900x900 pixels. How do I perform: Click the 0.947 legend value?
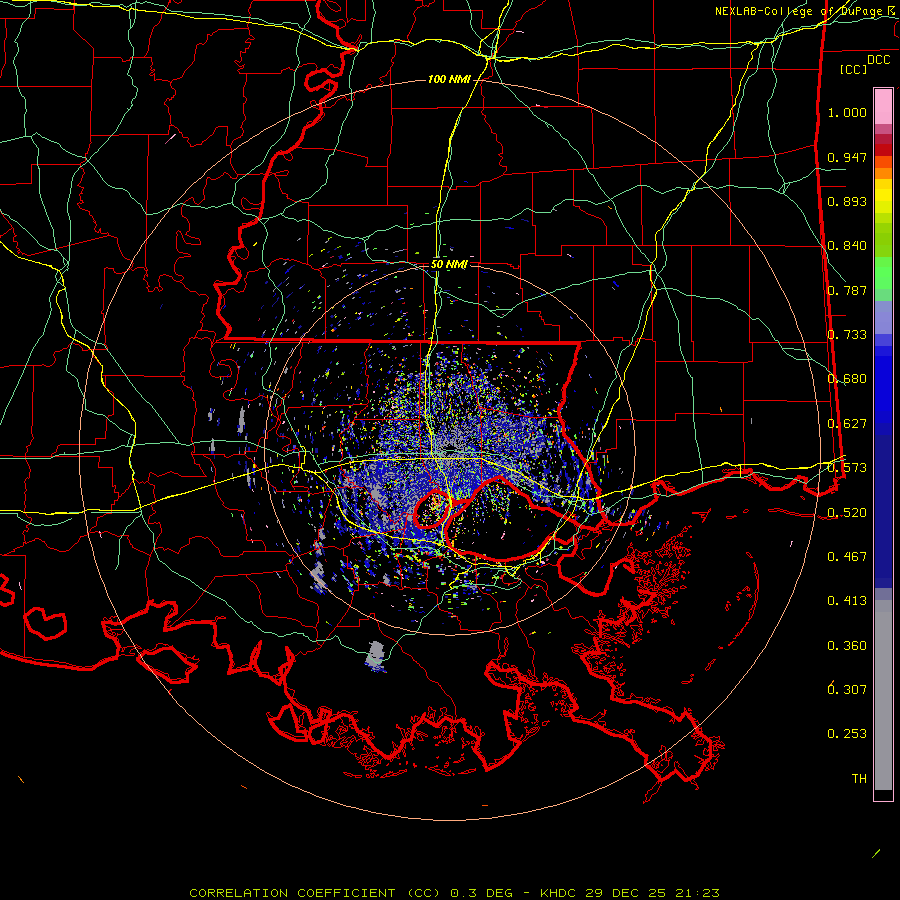pos(847,157)
